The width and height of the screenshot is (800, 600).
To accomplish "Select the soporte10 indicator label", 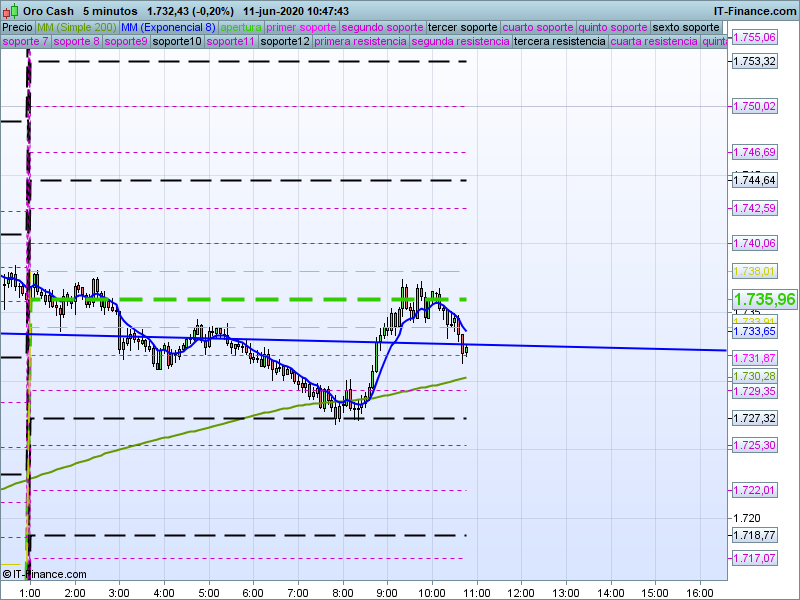I will (x=177, y=42).
